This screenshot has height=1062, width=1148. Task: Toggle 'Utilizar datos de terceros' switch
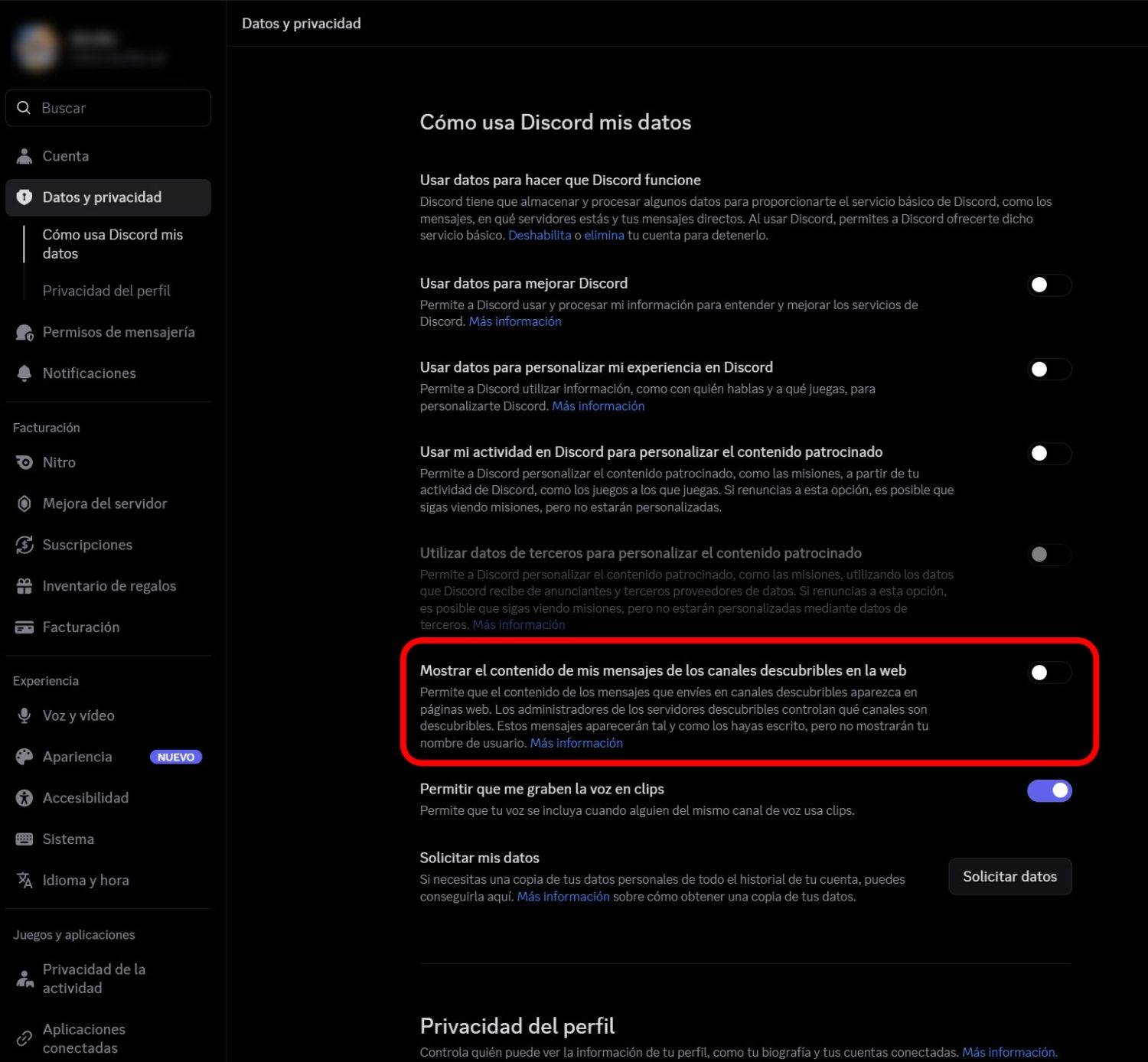tap(1049, 555)
